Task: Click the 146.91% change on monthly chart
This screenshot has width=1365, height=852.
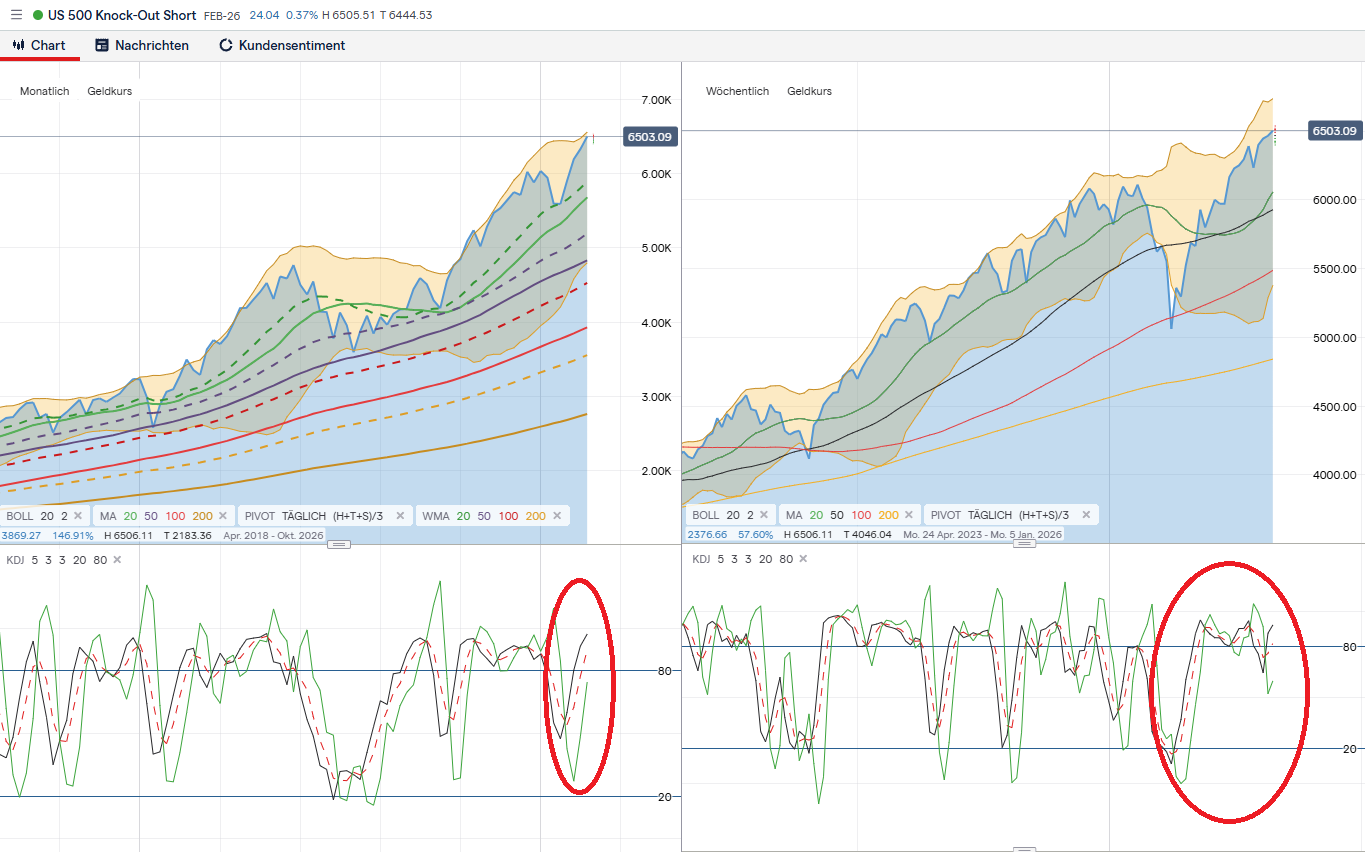Action: pos(73,535)
